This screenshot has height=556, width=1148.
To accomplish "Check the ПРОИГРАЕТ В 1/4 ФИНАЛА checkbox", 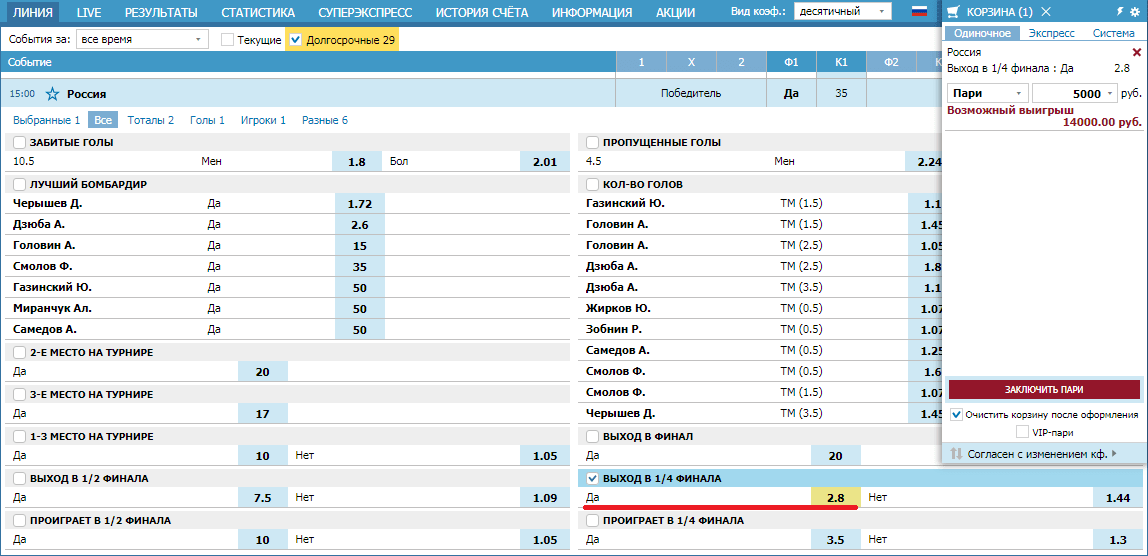I will tap(593, 520).
